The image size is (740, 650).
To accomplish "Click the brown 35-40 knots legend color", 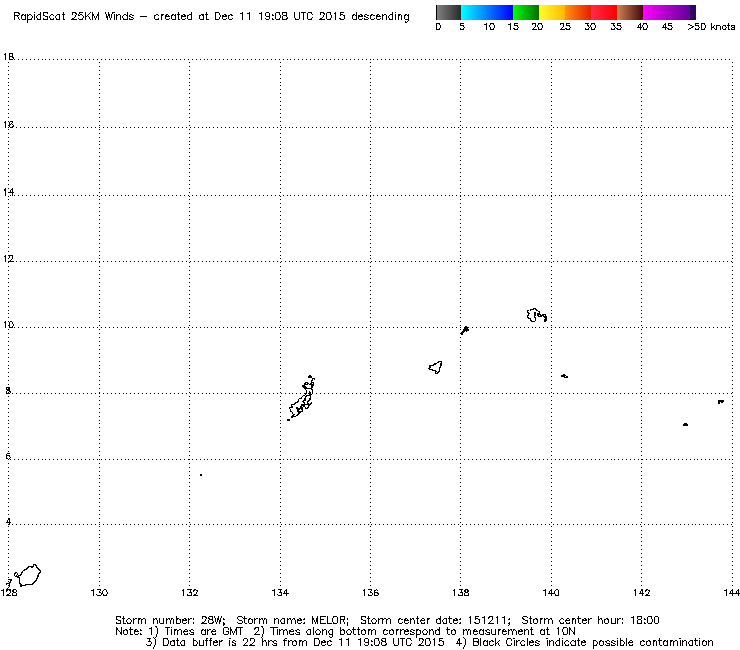I will coord(630,12).
